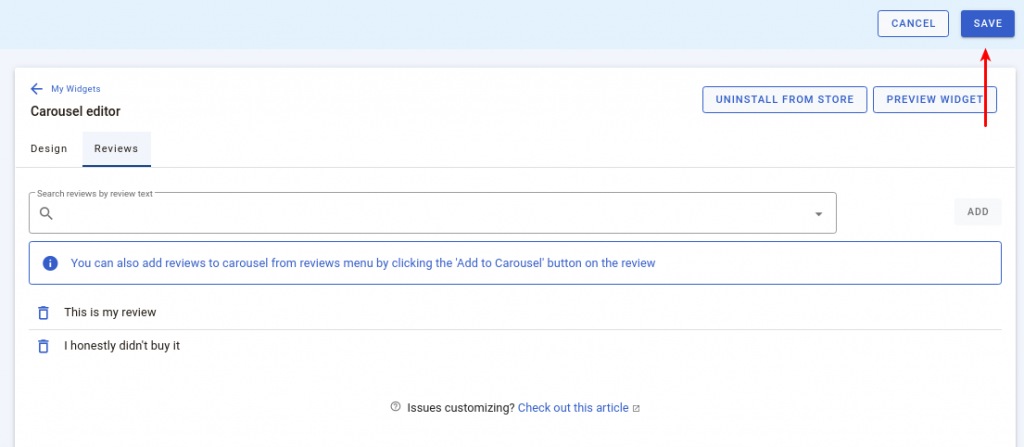
Task: Click the question mark help icon
Action: tap(395, 406)
